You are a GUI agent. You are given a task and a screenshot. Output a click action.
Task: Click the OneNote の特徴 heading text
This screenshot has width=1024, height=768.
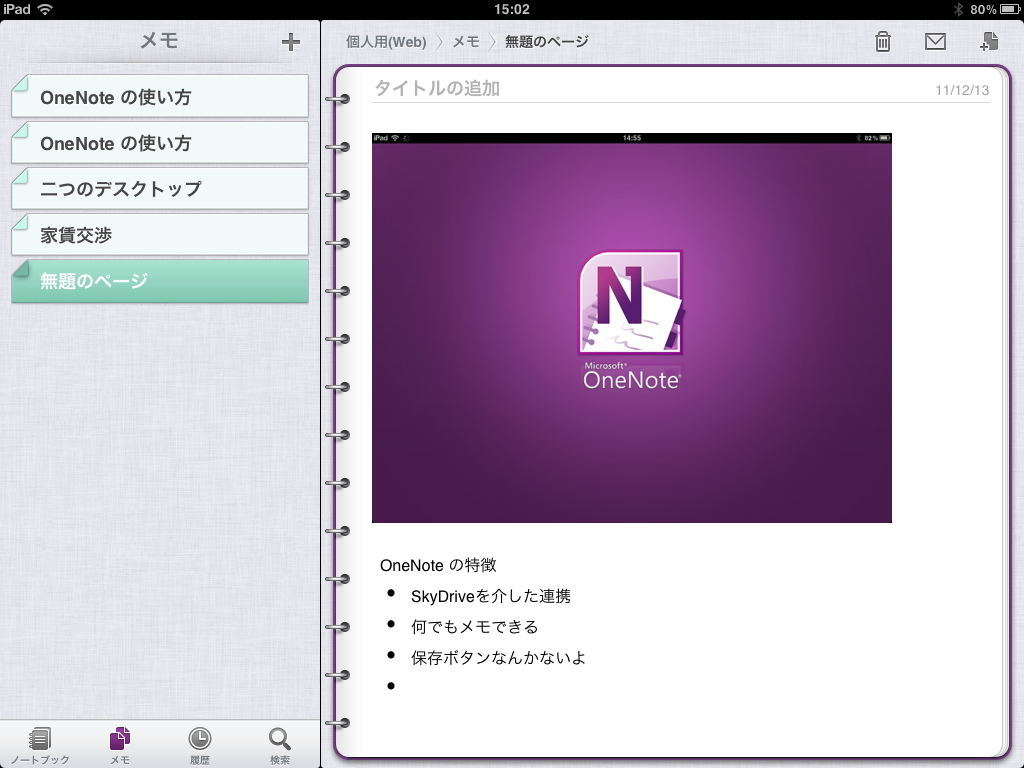pyautogui.click(x=438, y=565)
